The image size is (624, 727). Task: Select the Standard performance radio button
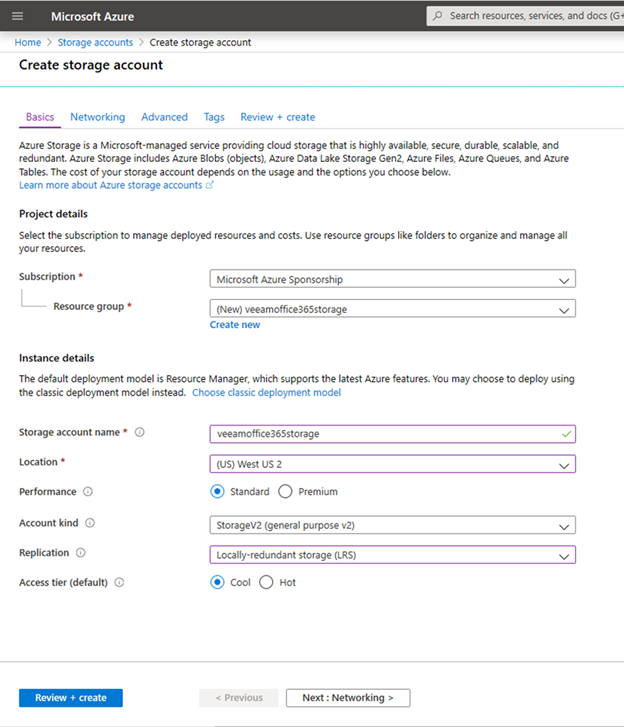click(217, 491)
